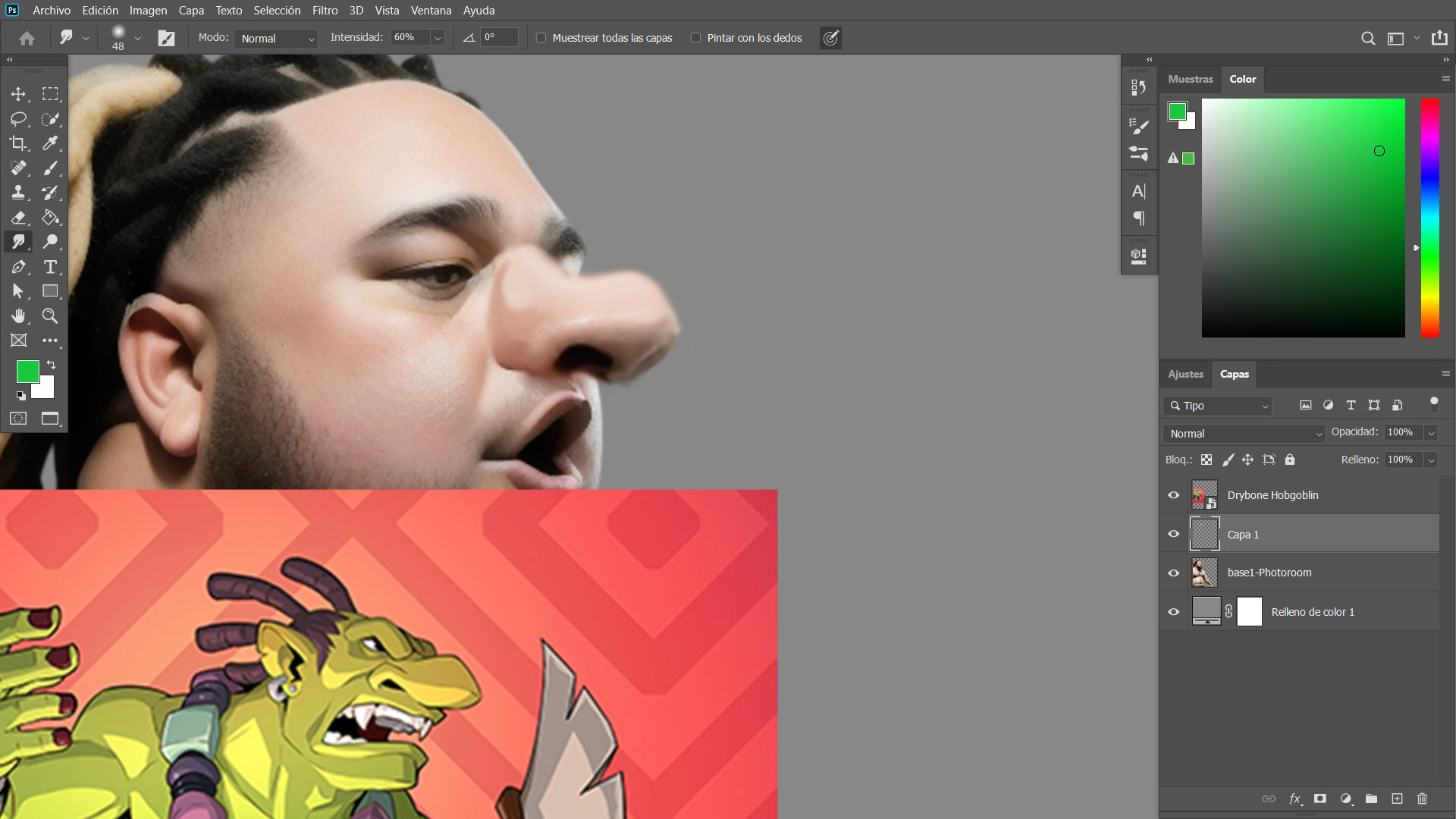
Task: Add a layer mask
Action: (x=1320, y=799)
